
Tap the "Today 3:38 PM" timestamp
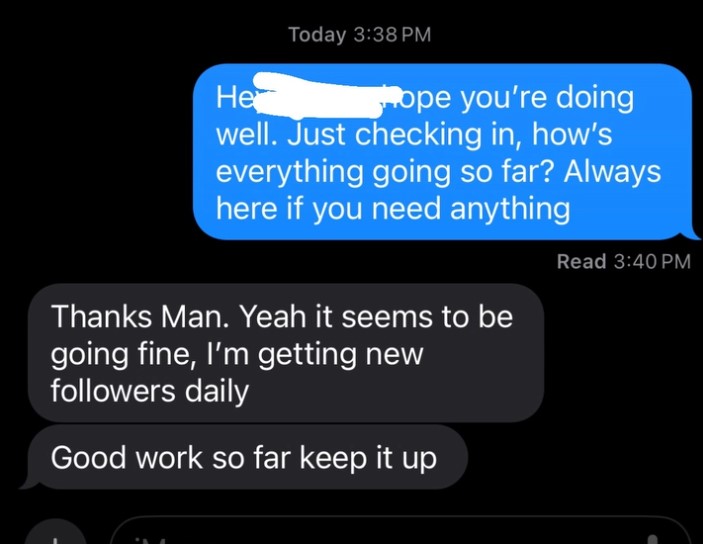[360, 35]
